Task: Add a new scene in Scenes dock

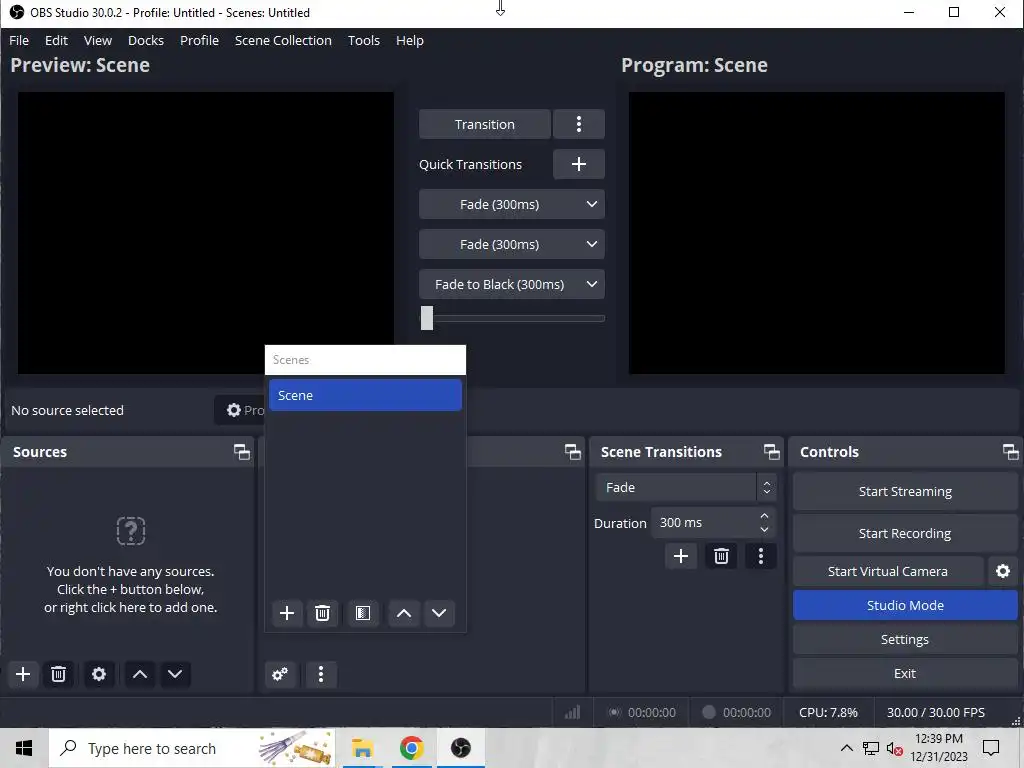Action: 287,613
